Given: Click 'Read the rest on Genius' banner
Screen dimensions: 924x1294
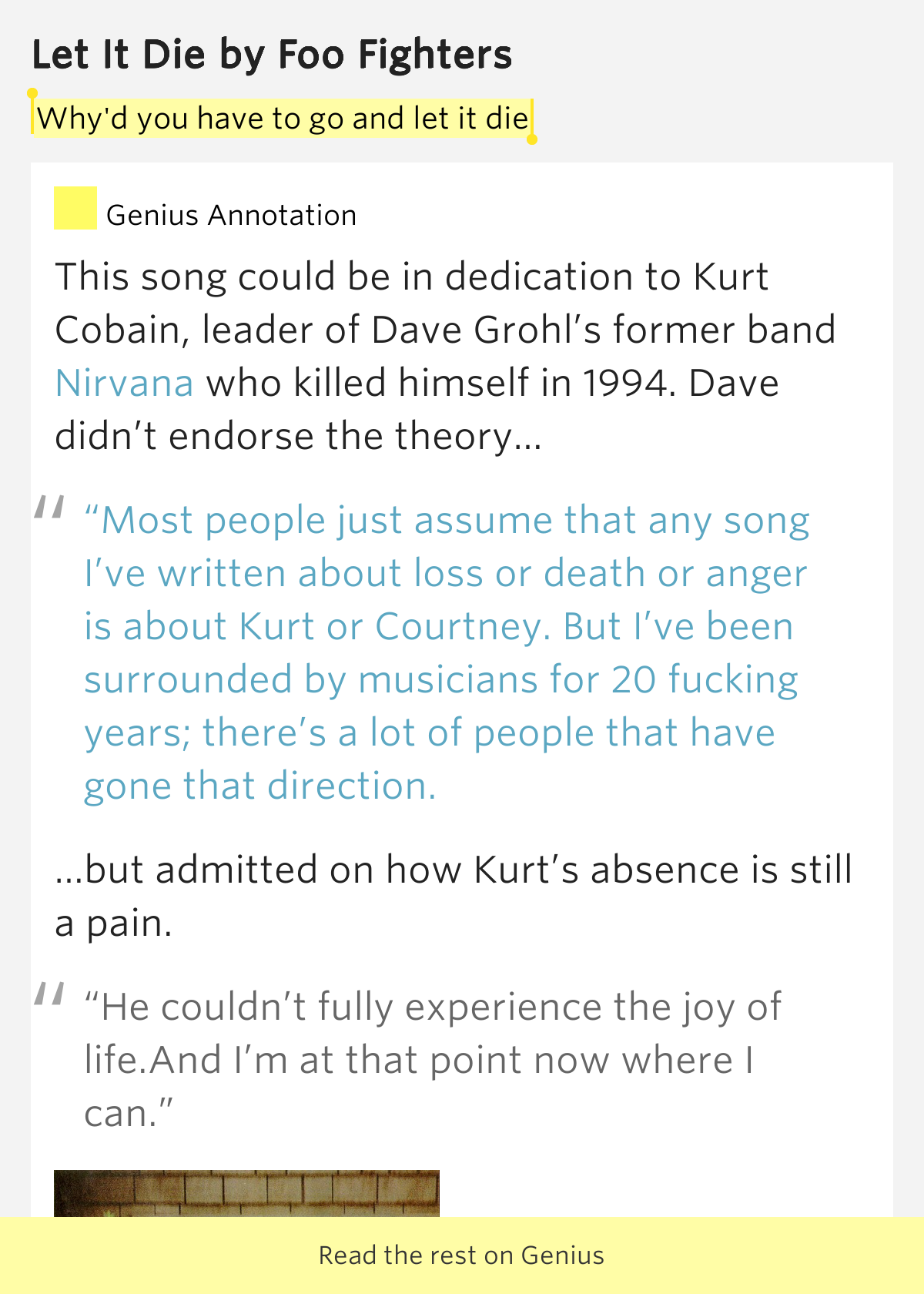Looking at the screenshot, I should point(462,1255).
